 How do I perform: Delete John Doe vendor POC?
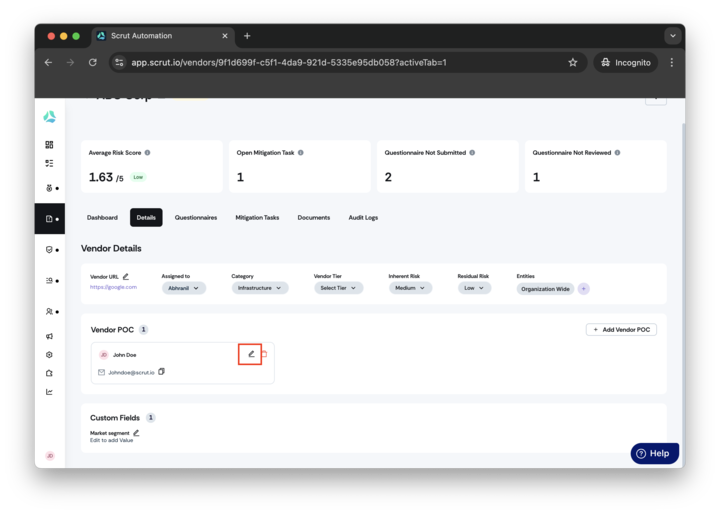pos(264,354)
